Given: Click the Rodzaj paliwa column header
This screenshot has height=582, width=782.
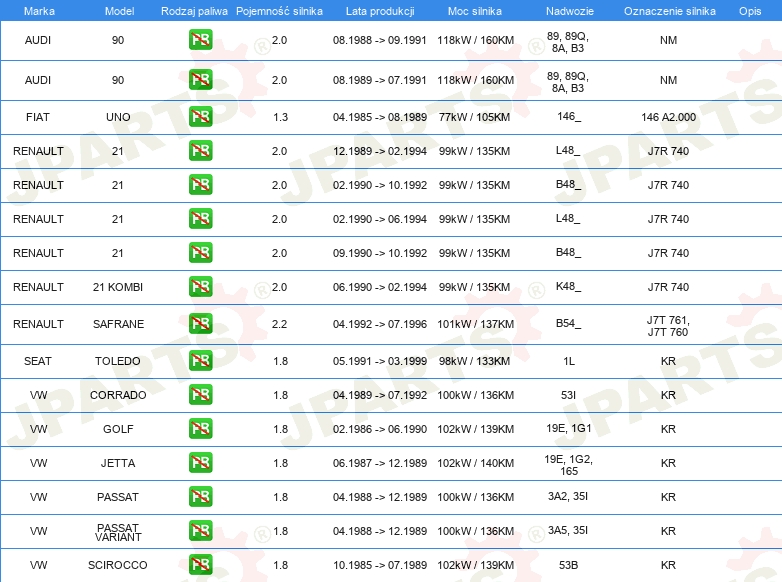Looking at the screenshot, I should pos(194,11).
